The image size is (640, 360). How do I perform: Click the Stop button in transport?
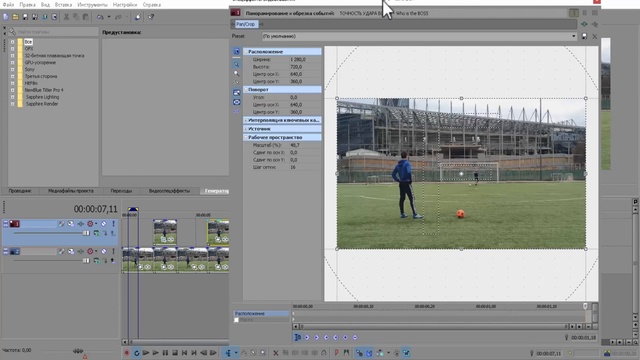tap(175, 353)
